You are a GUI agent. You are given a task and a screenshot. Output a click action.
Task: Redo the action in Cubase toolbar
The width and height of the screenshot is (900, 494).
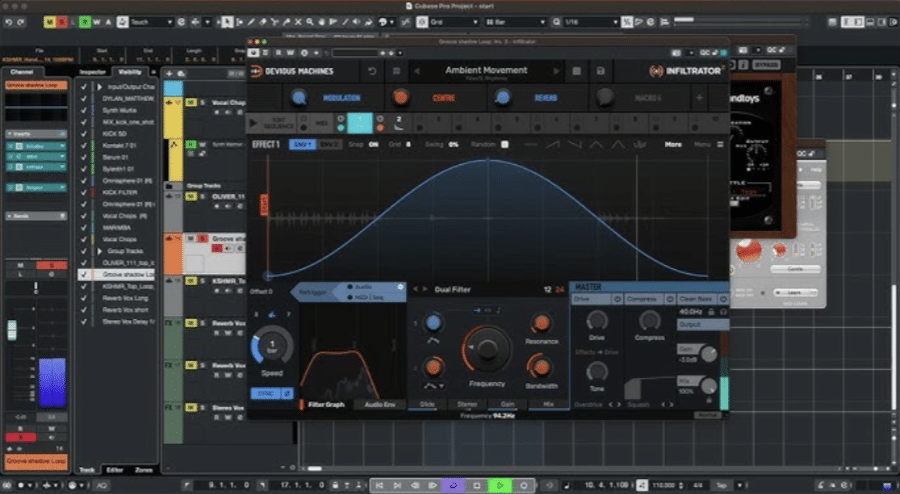[21, 22]
